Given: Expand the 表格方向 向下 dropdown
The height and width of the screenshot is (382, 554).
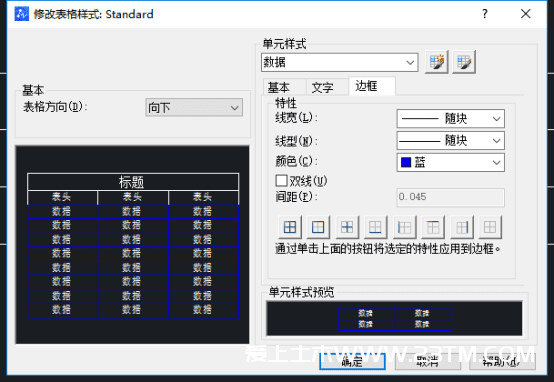Looking at the screenshot, I should click(194, 107).
